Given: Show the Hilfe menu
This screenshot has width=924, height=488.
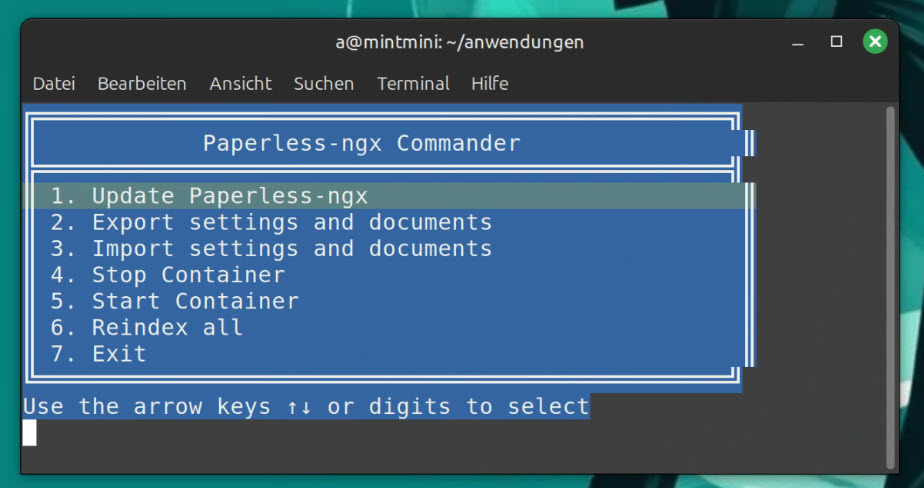Looking at the screenshot, I should (x=490, y=84).
